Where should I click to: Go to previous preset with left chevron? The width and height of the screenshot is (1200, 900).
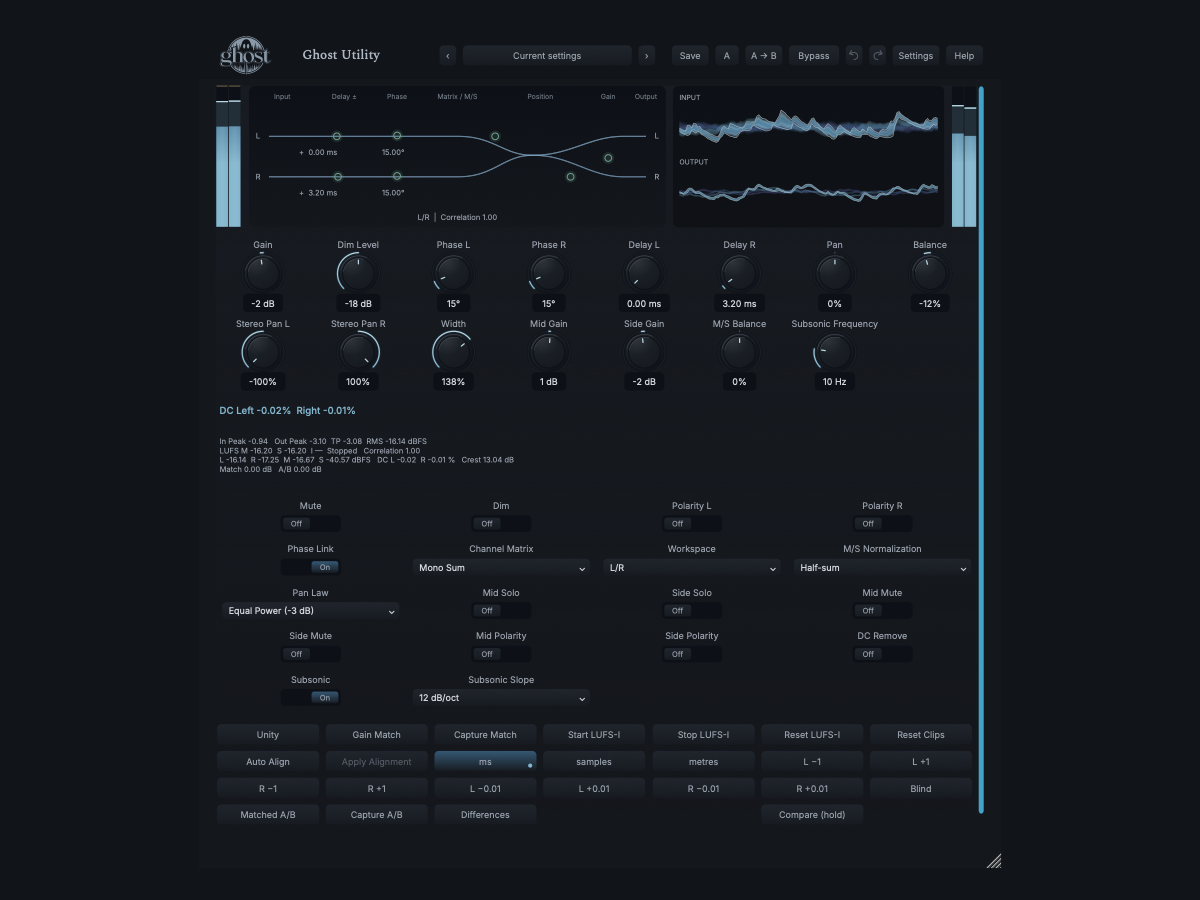(x=447, y=56)
